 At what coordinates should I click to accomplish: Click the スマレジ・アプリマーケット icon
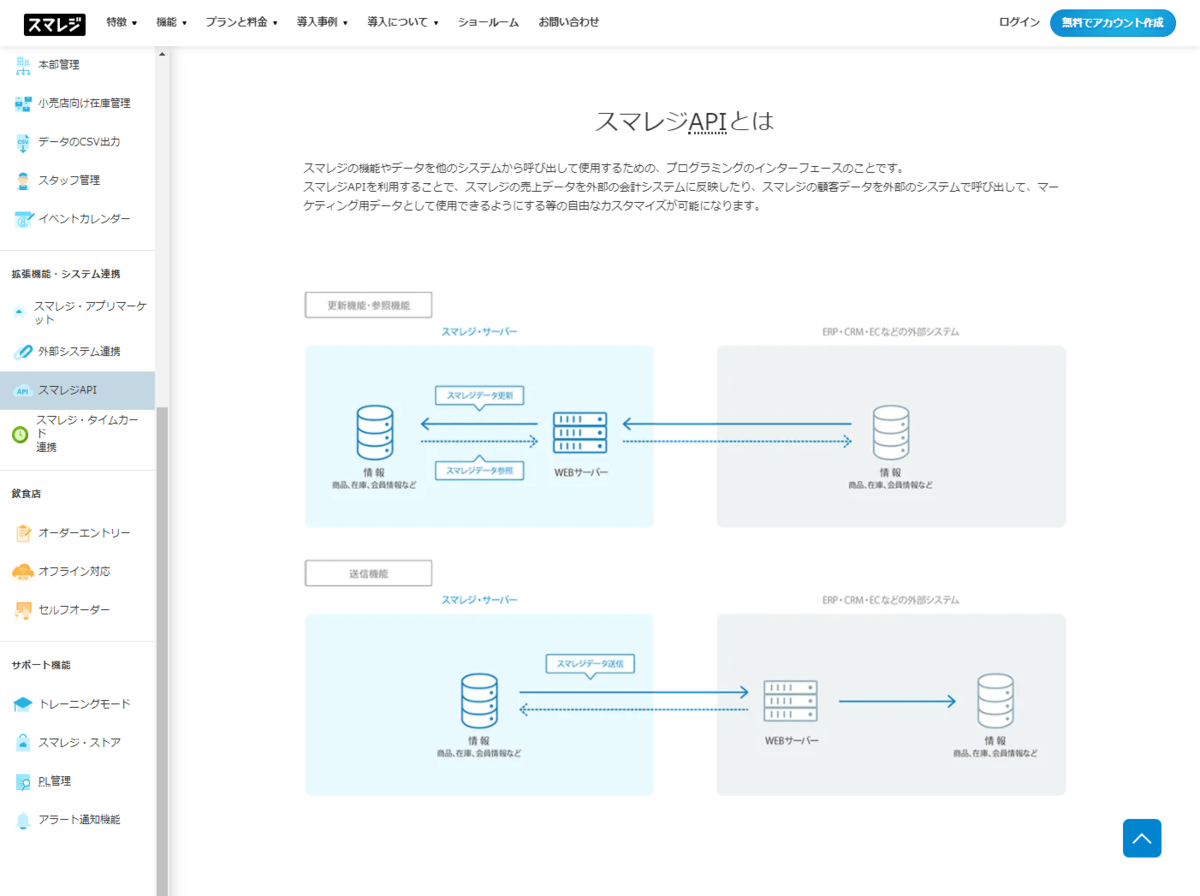pos(20,313)
